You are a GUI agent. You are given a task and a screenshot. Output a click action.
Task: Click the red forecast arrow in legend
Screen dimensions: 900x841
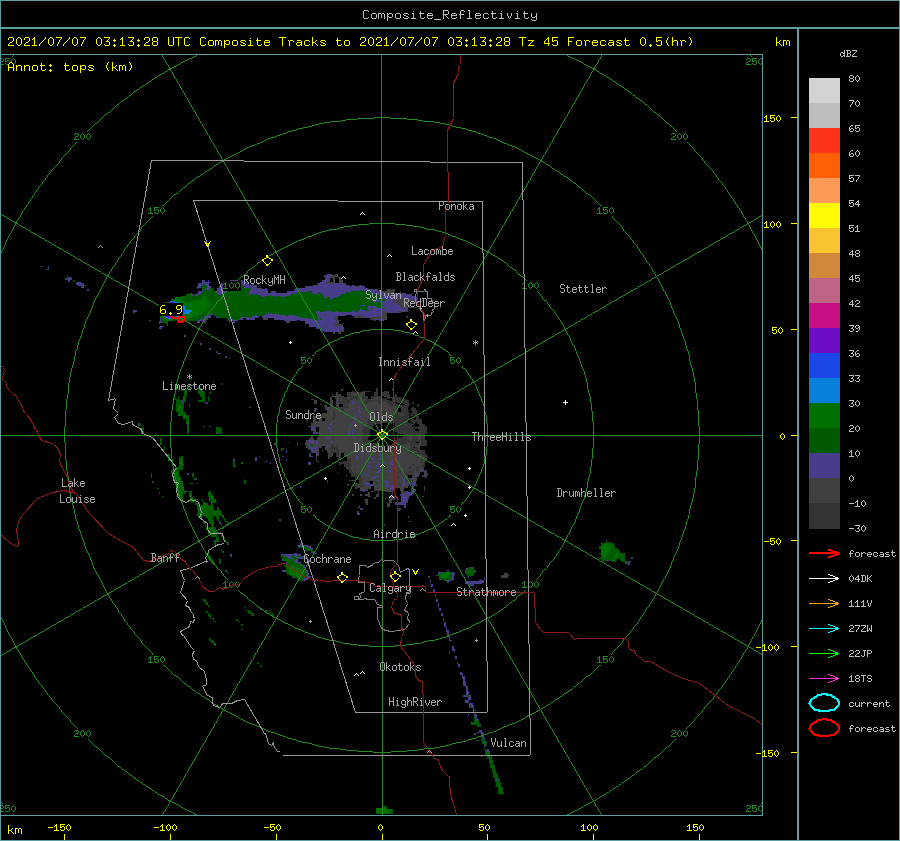(x=824, y=553)
